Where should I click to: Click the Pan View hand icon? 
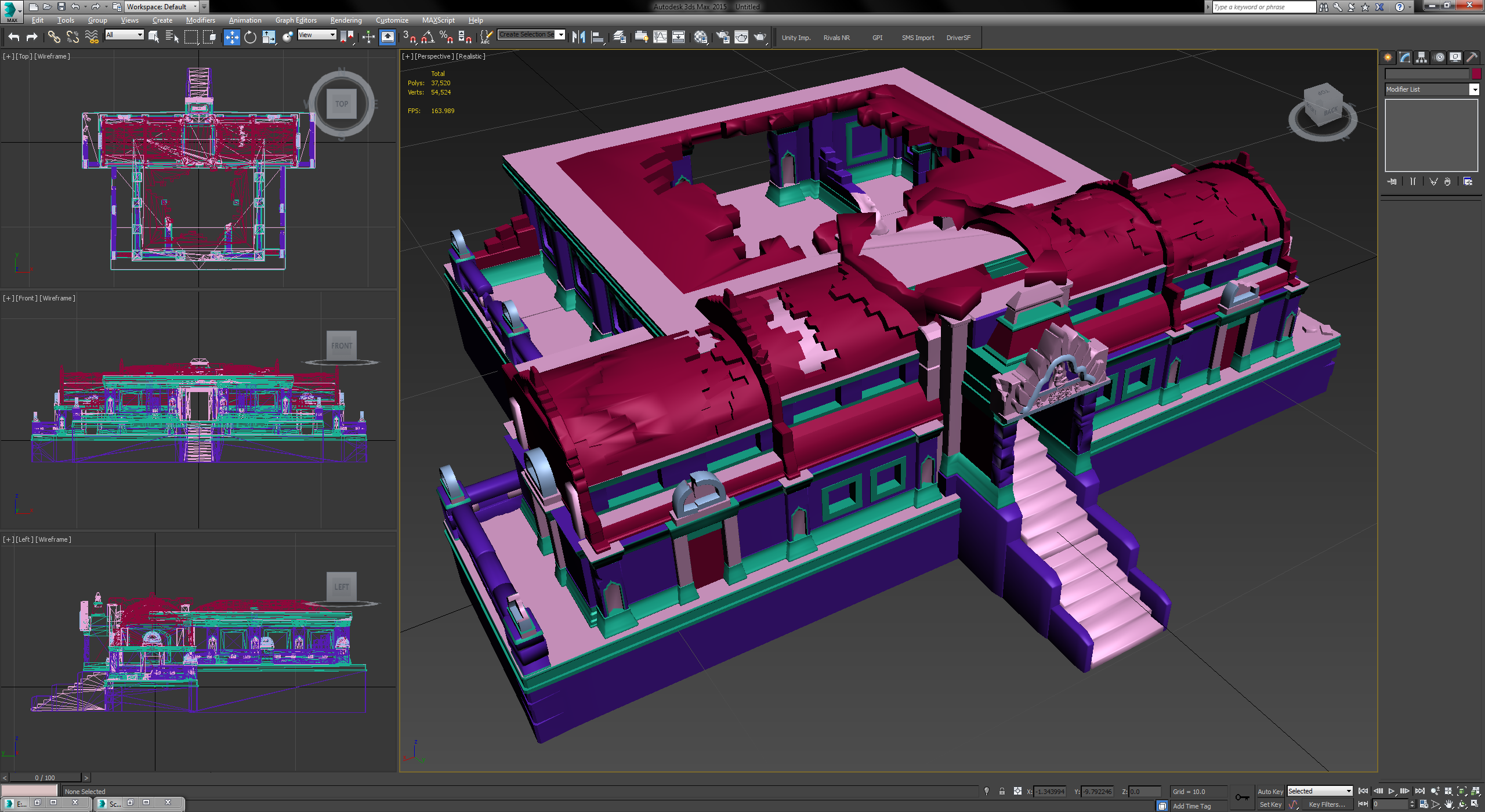coord(1448,804)
